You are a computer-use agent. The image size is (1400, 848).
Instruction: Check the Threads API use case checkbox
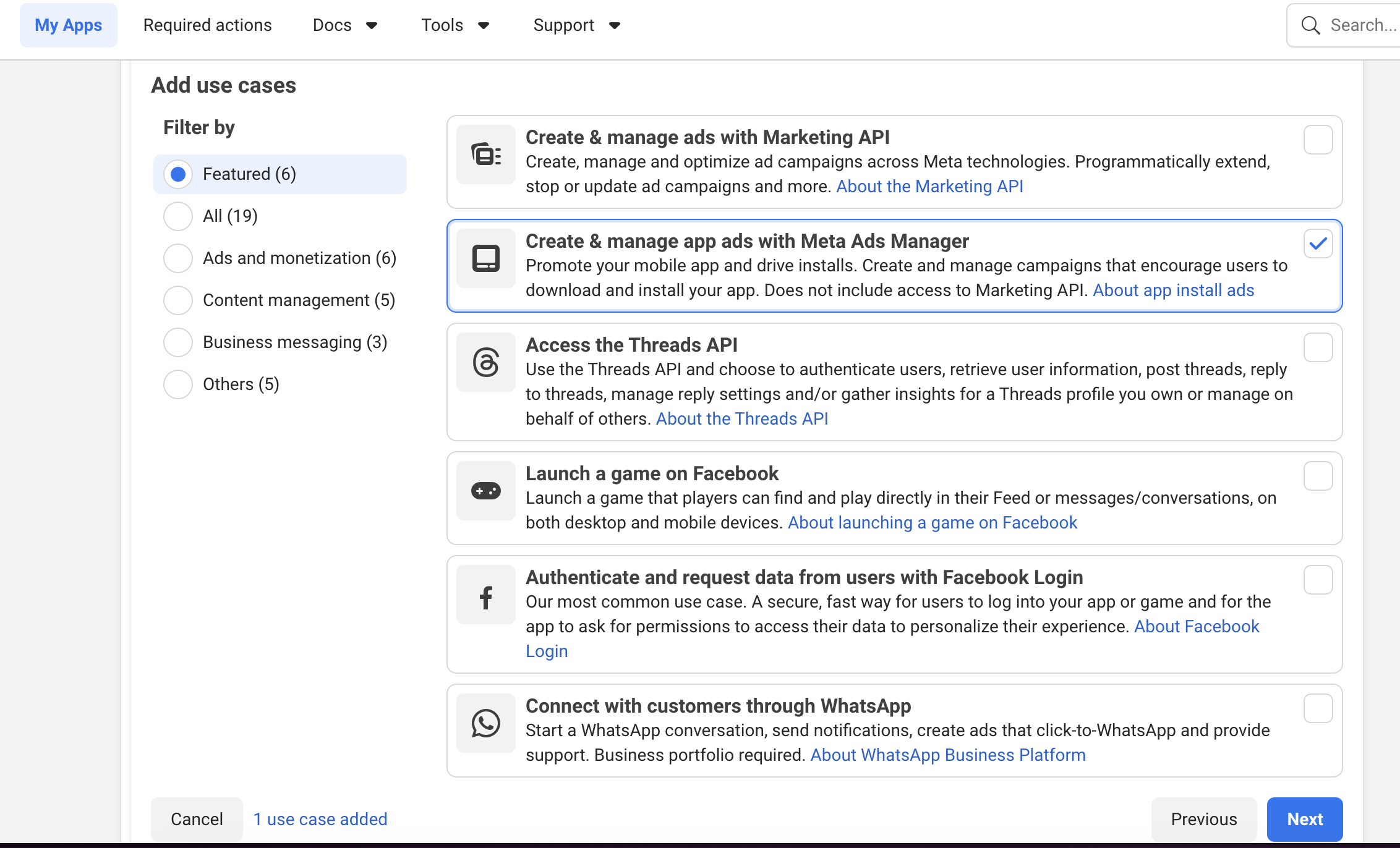pyautogui.click(x=1318, y=348)
